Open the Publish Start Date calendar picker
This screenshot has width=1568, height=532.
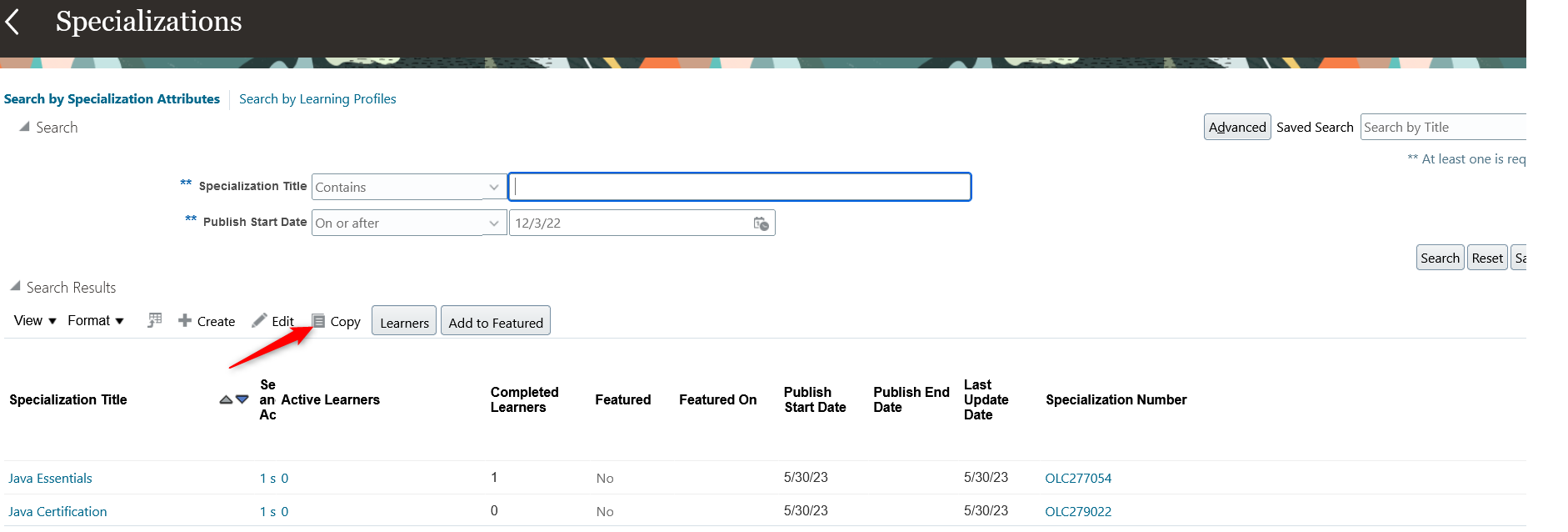point(761,223)
